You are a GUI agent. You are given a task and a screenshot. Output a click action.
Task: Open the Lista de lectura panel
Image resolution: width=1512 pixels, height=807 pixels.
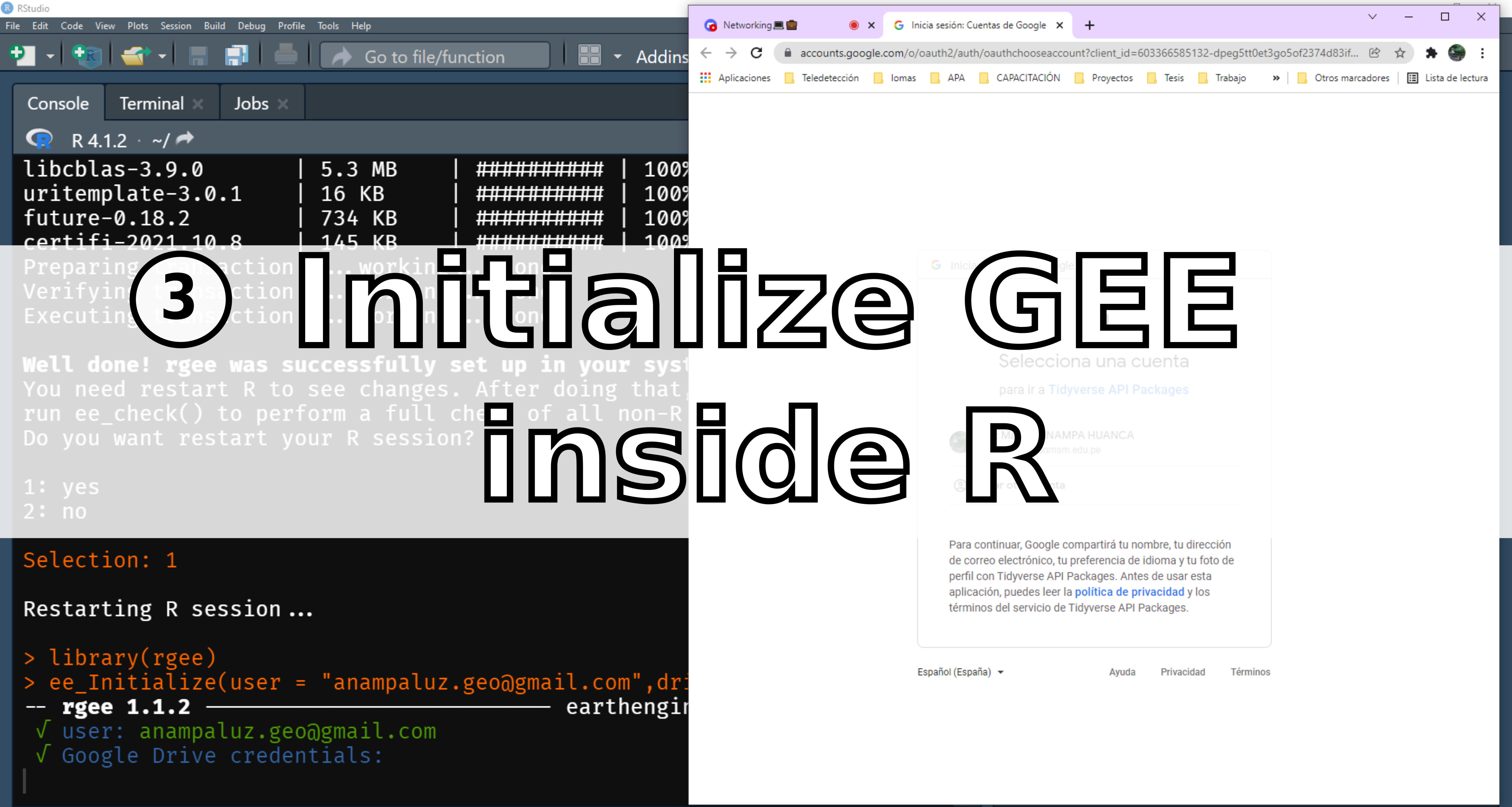pos(1447,78)
